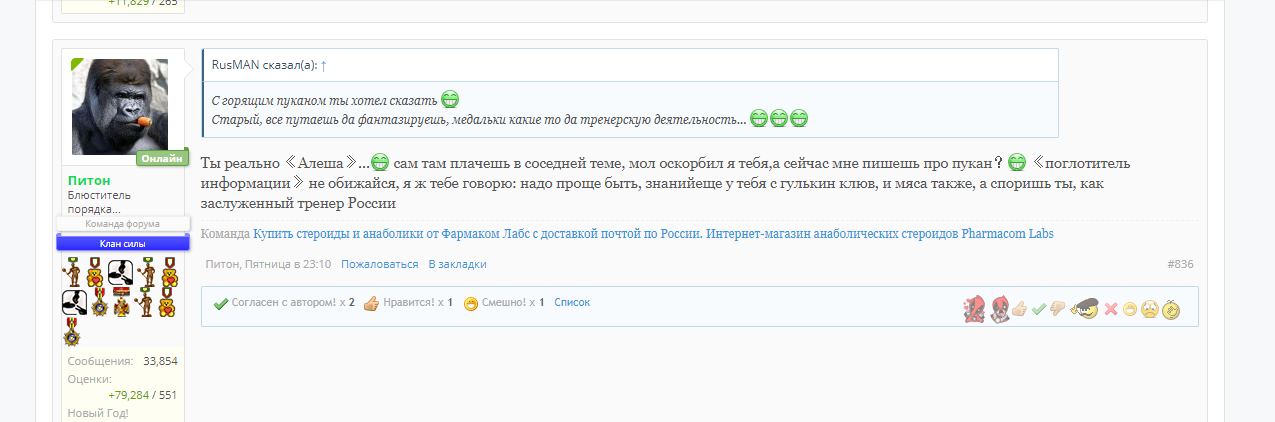
Task: Open the Питон username profile link
Action: 88,180
